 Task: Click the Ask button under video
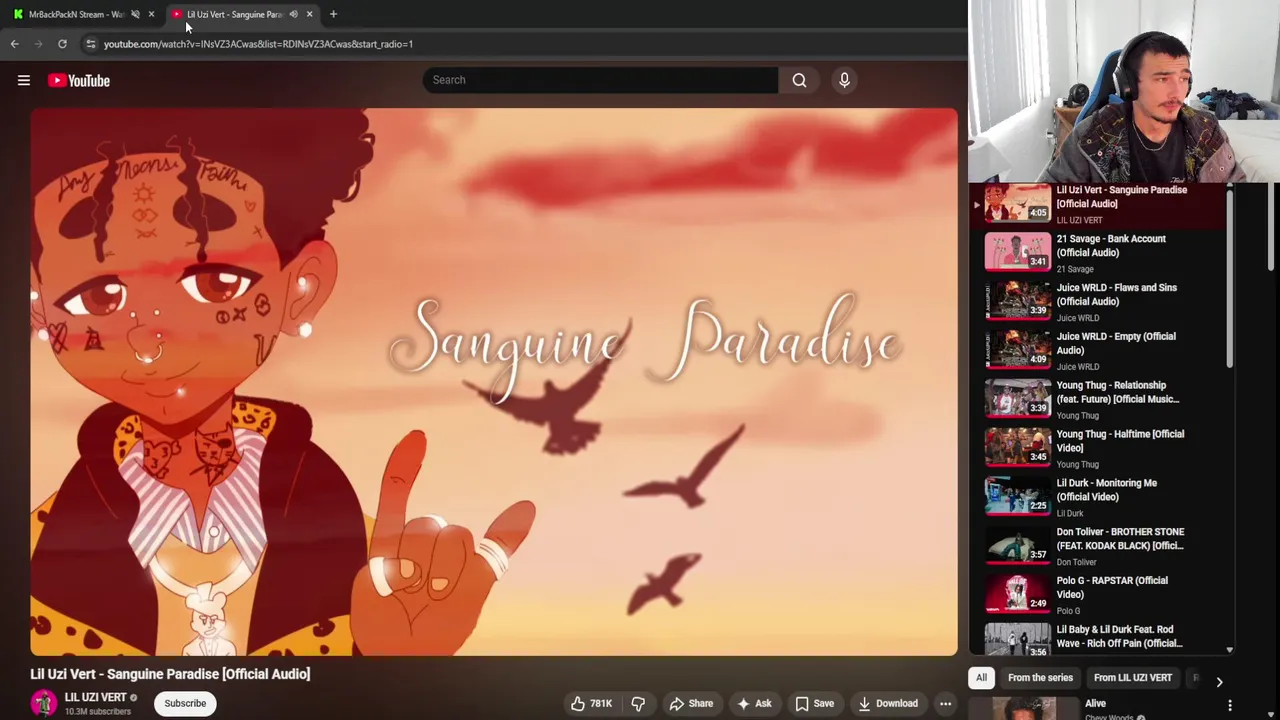pyautogui.click(x=754, y=703)
